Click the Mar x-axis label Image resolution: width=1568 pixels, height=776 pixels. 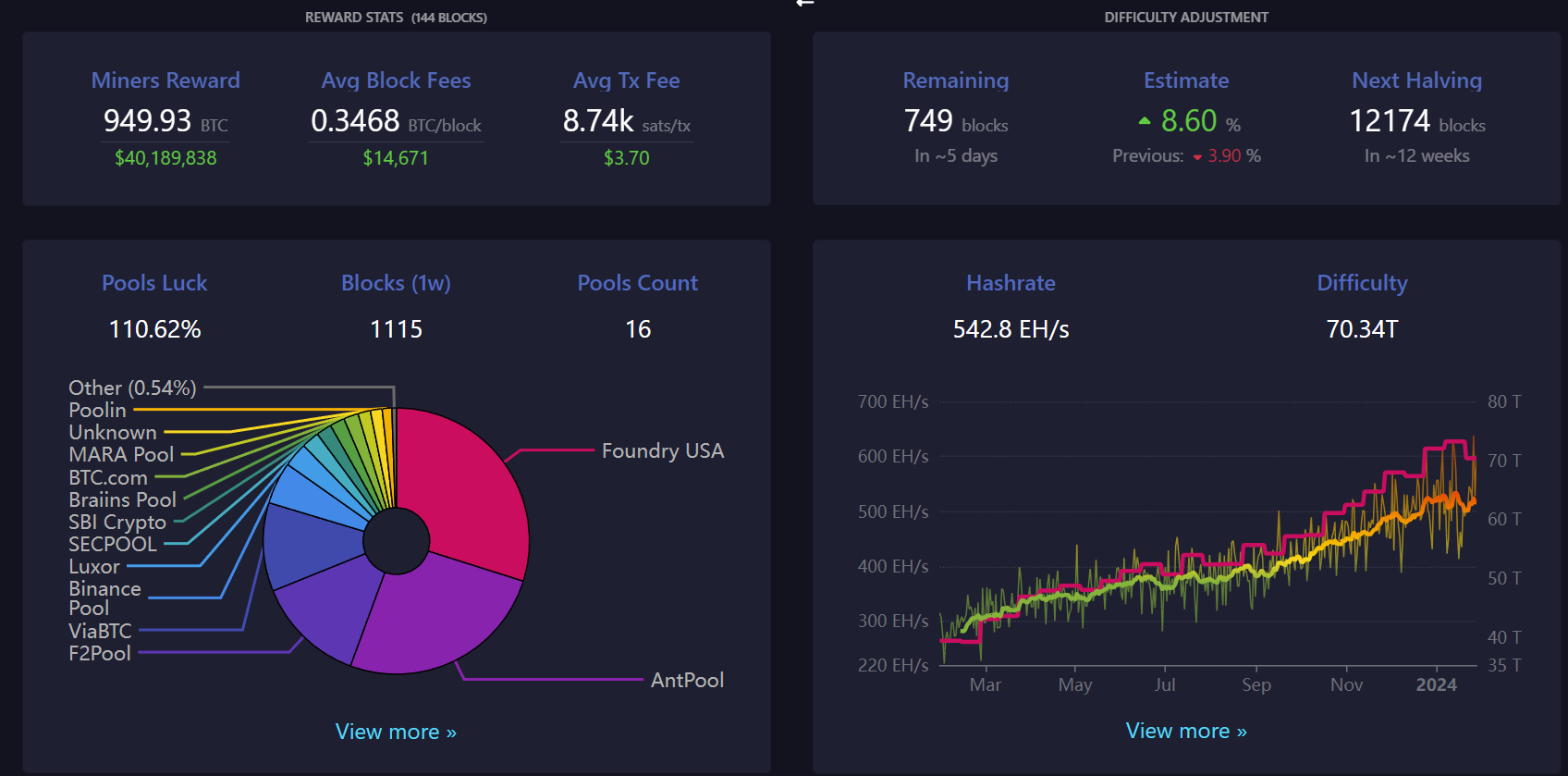pos(986,684)
